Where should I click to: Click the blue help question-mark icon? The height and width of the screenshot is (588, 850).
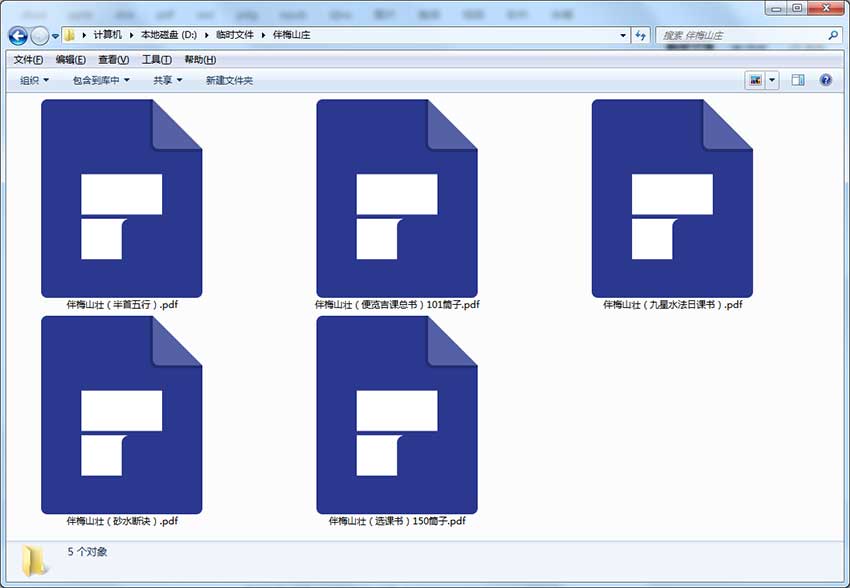pyautogui.click(x=826, y=81)
